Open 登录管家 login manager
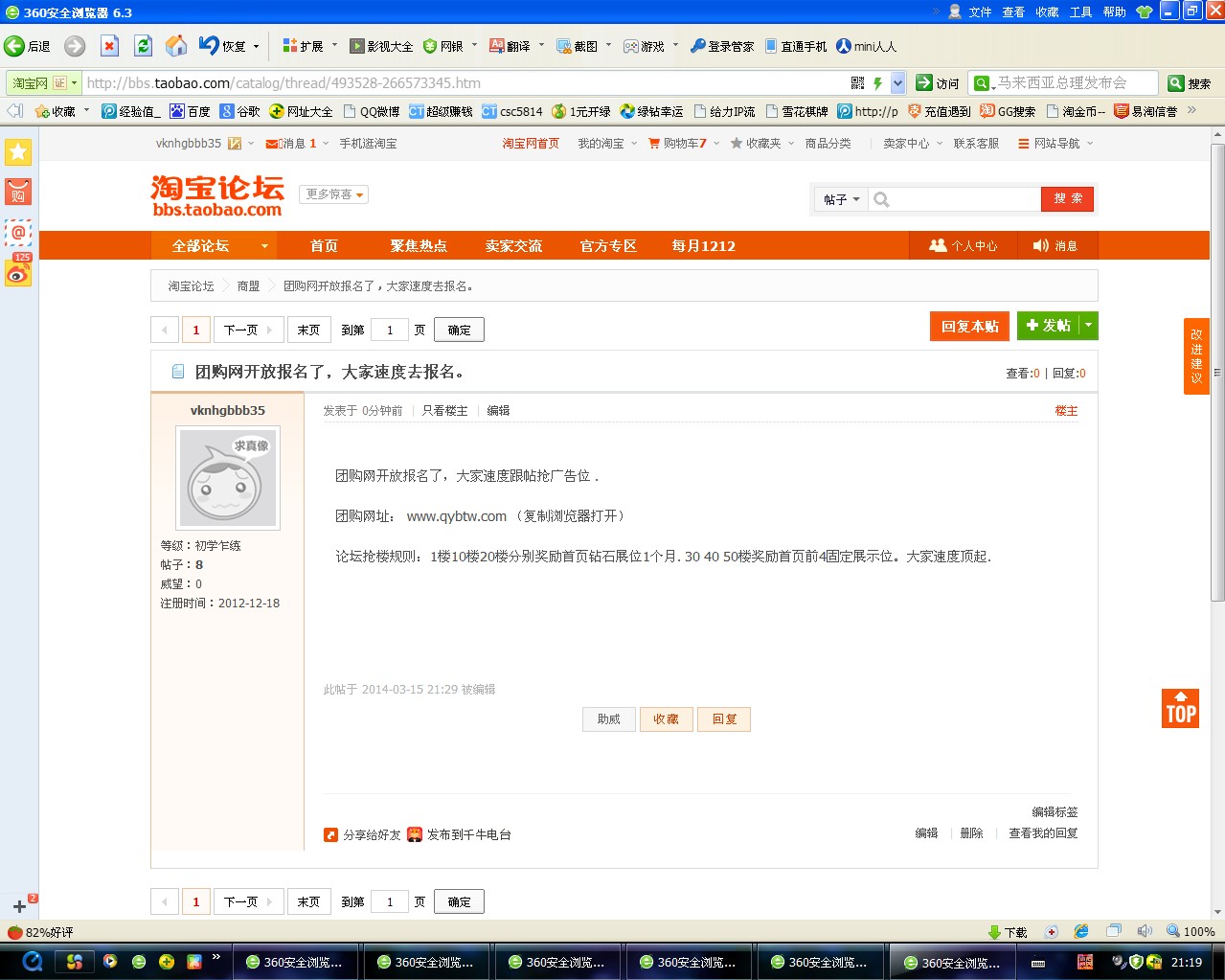1225x980 pixels. (723, 45)
